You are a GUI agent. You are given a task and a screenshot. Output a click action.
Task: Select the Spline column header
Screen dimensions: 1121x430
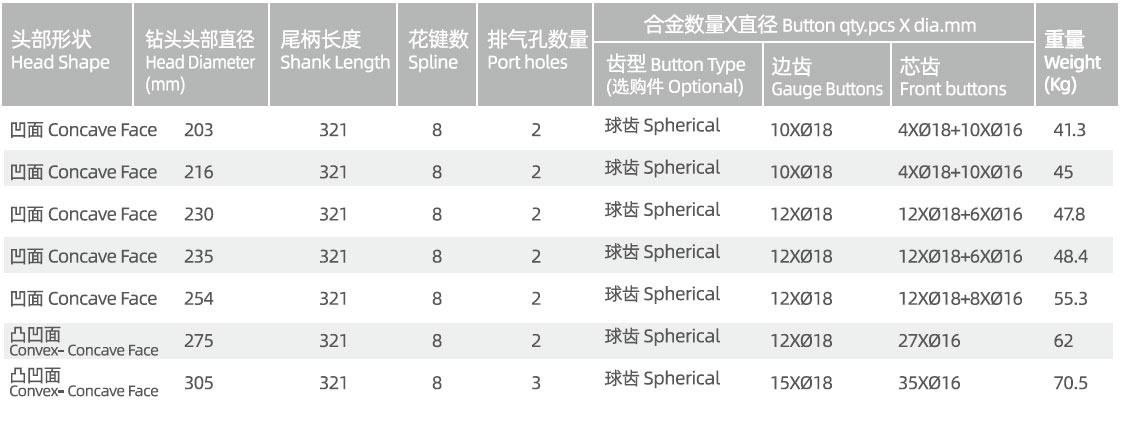(438, 52)
